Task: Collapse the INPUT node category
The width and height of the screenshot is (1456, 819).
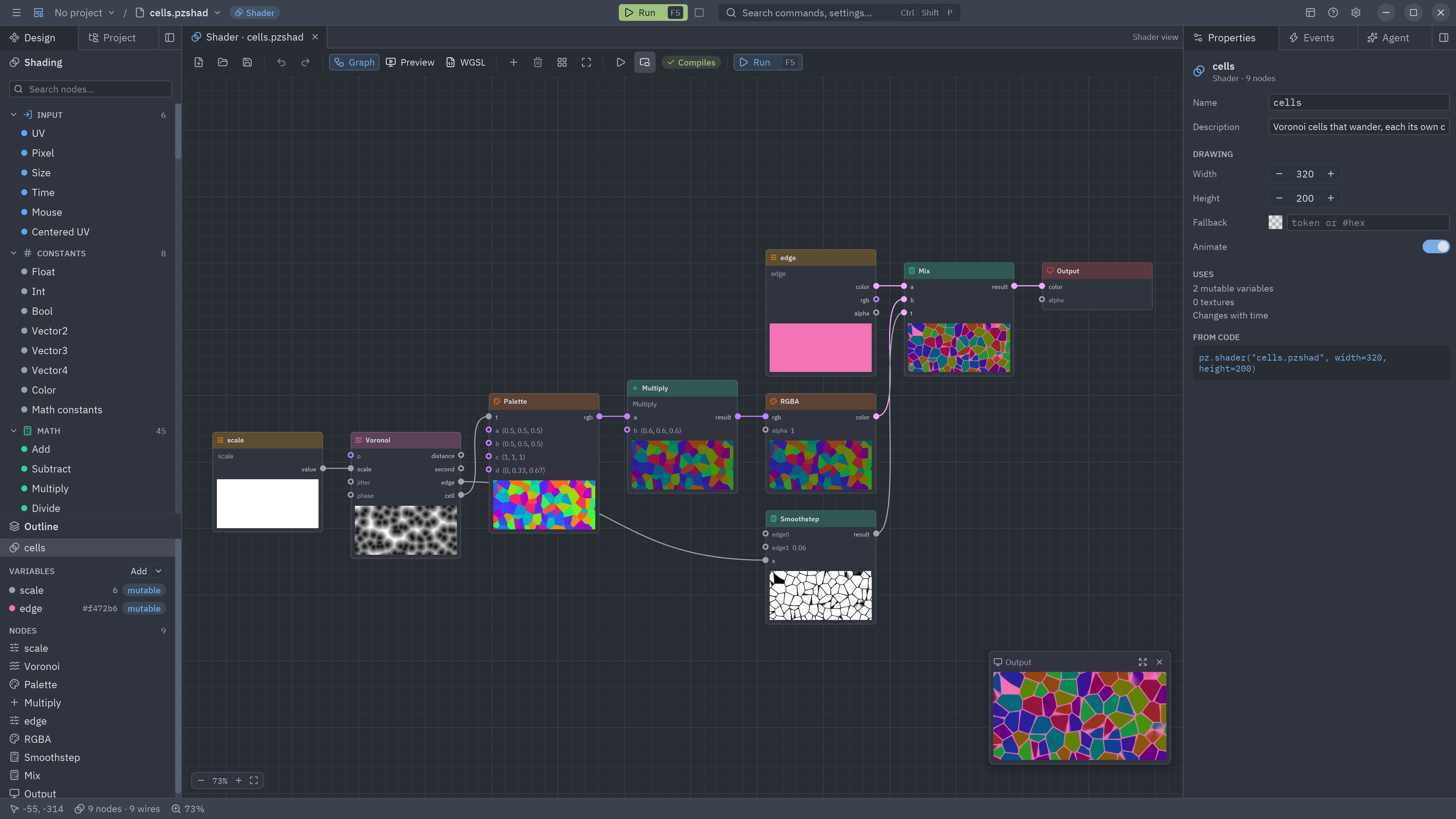Action: tap(14, 115)
